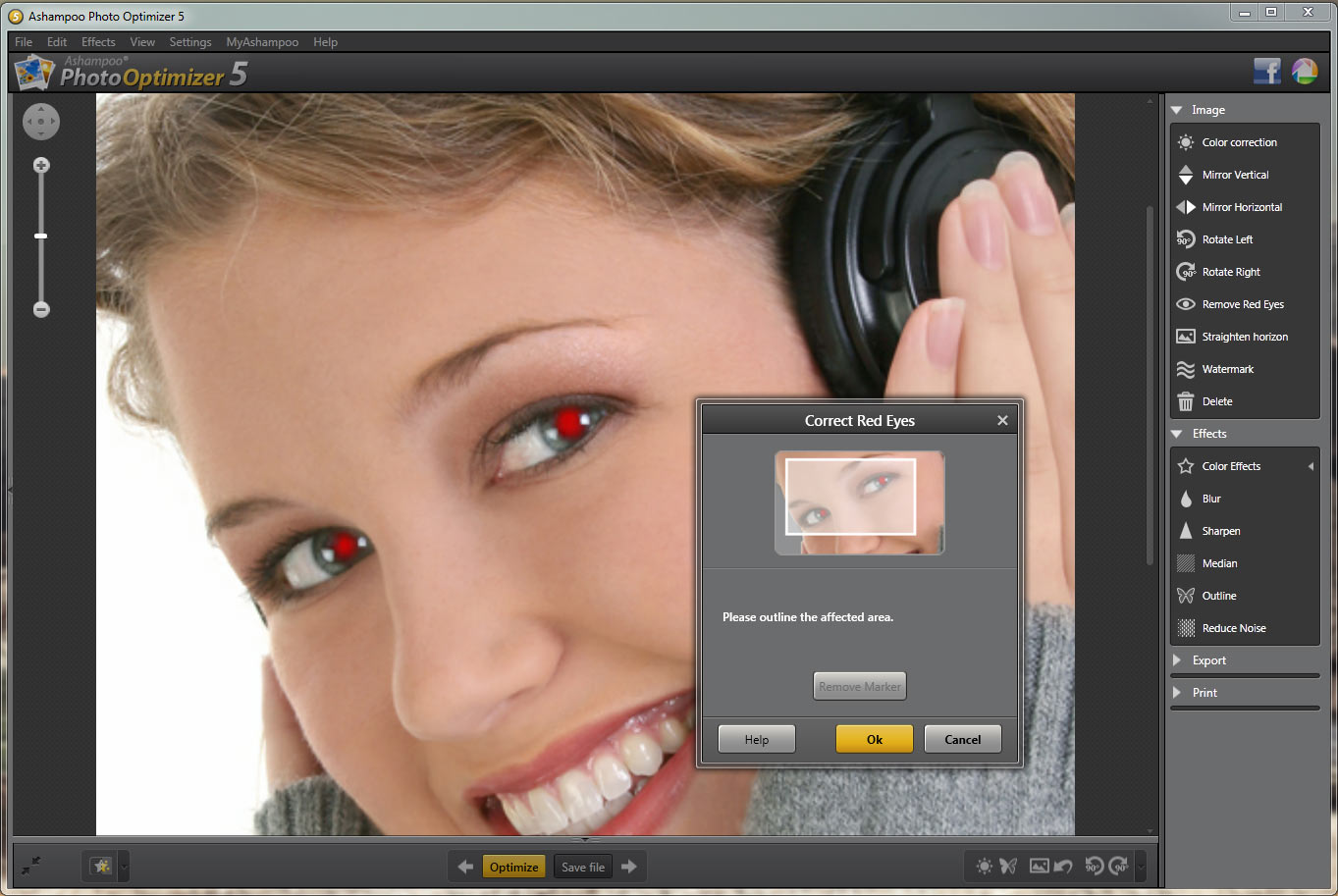Open the Color Effects submenu arrow

(1311, 466)
